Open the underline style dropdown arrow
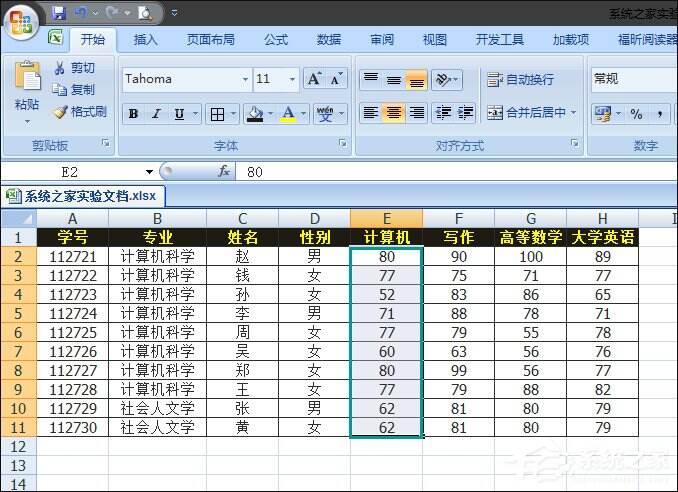 195,114
